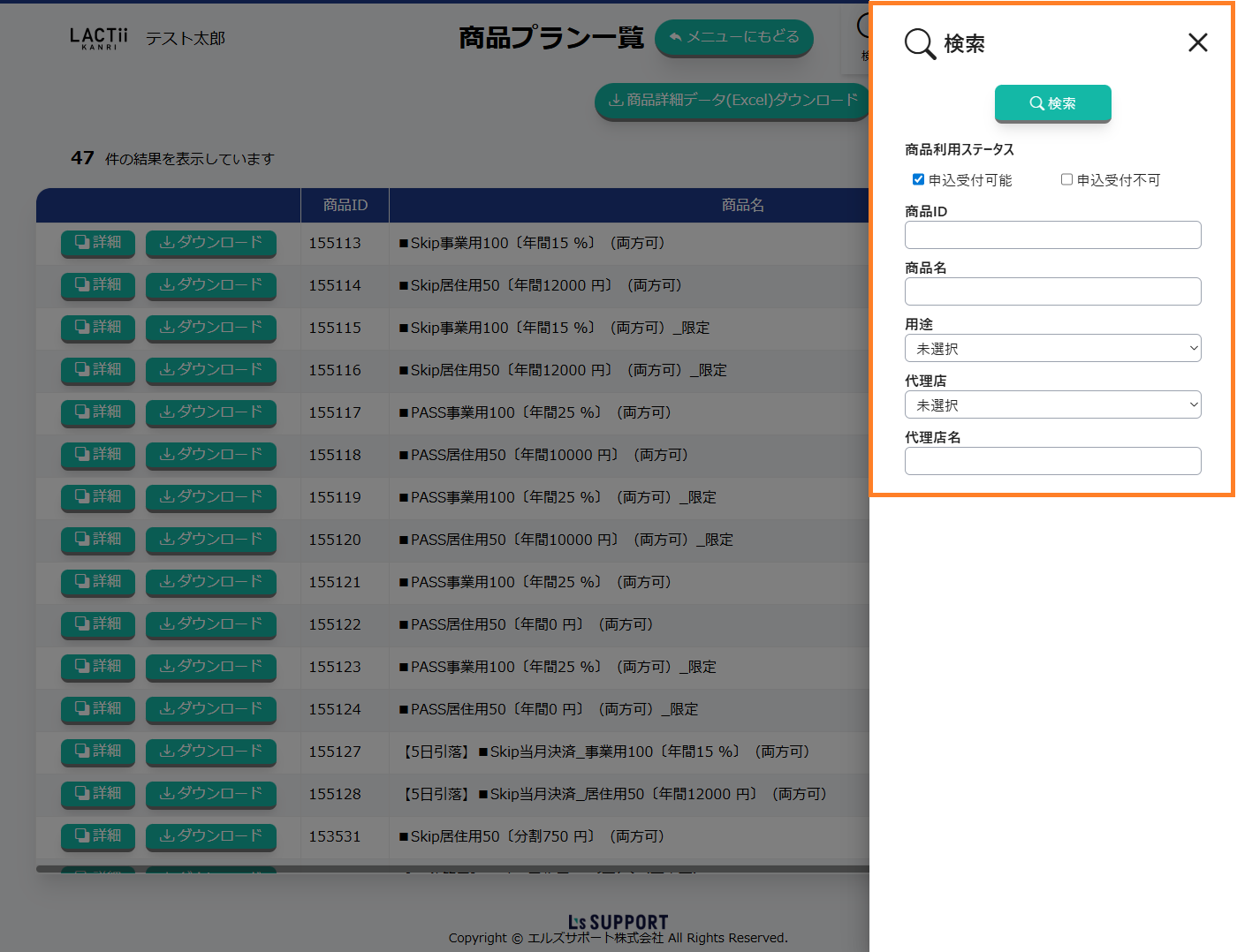Uncheck the 申込受付可能 checkbox
Screen dimensions: 1237x952
(918, 179)
